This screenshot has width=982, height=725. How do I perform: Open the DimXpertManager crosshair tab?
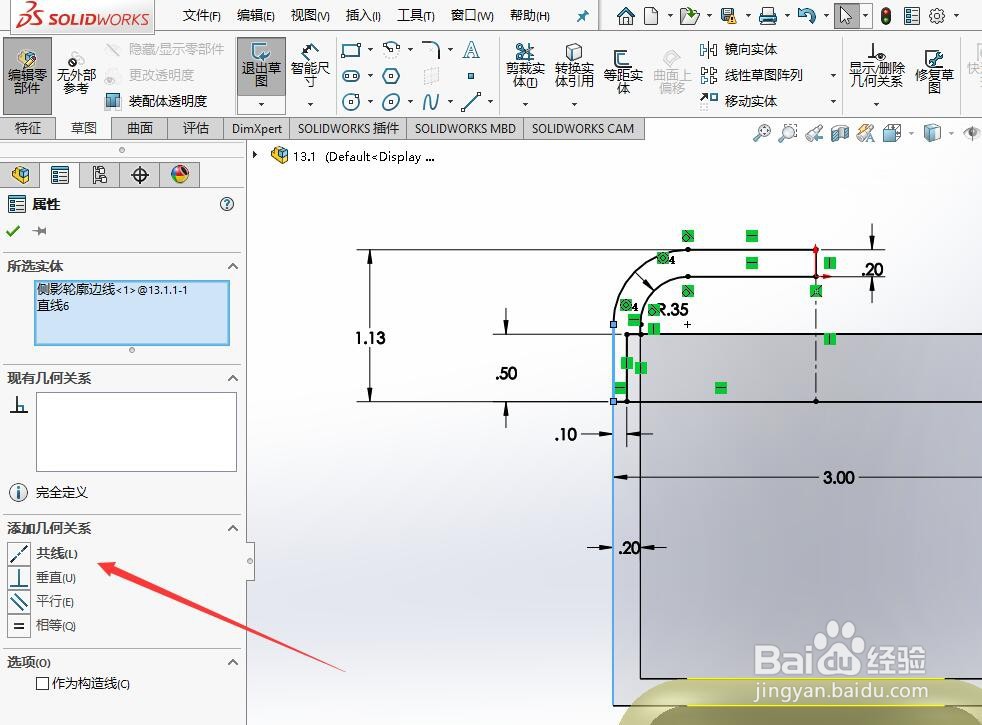[140, 175]
